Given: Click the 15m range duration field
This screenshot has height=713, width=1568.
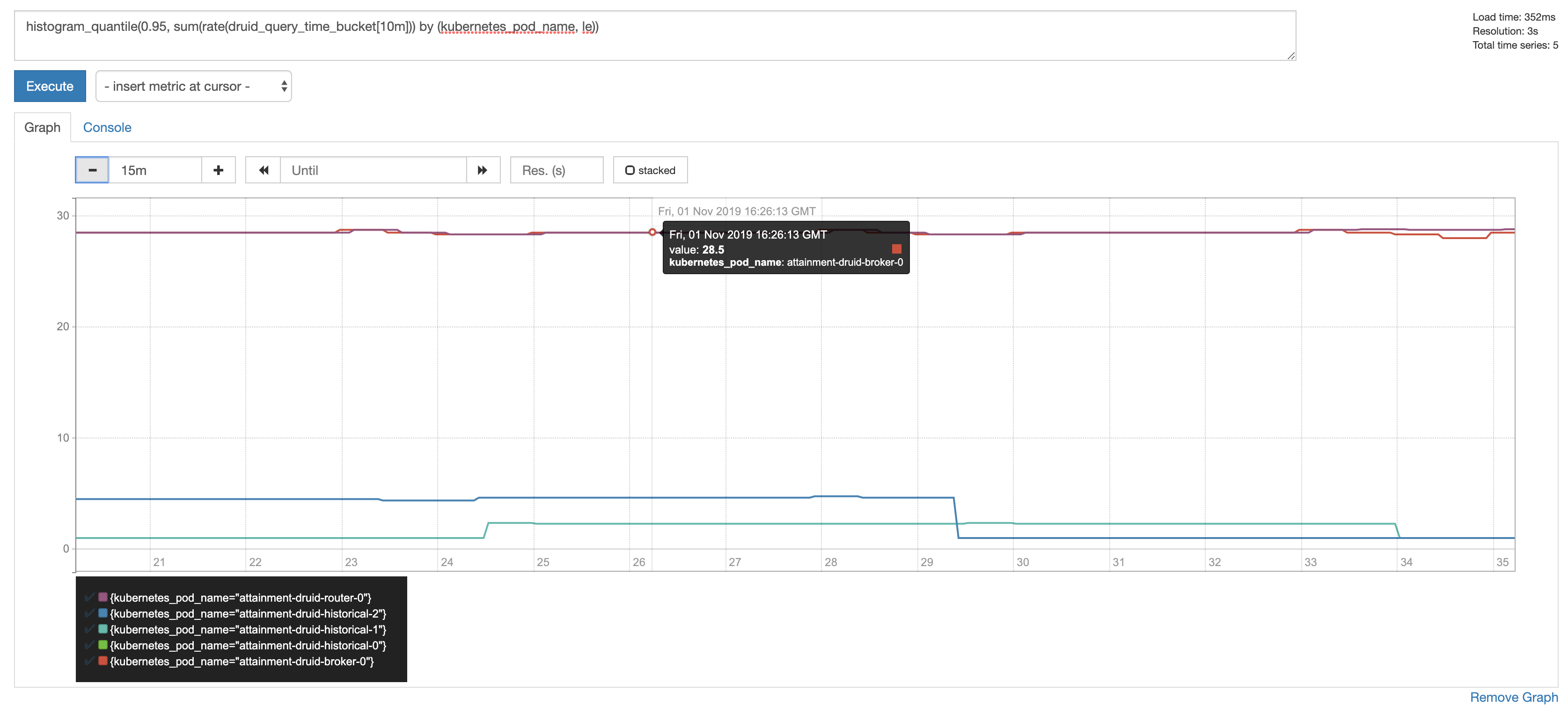Looking at the screenshot, I should pyautogui.click(x=155, y=170).
